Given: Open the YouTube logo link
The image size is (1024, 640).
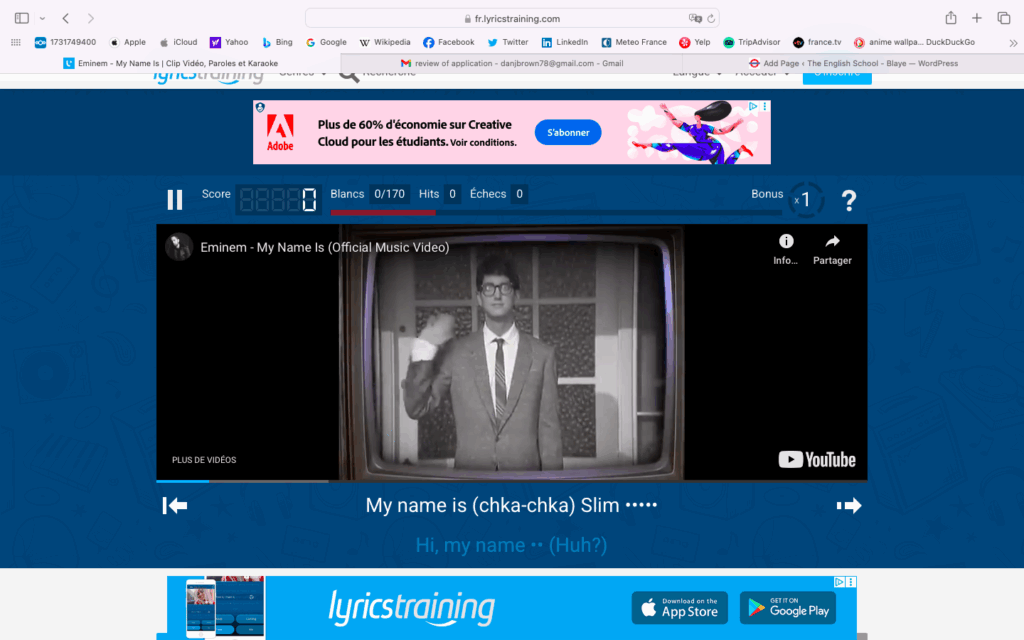Looking at the screenshot, I should pos(816,460).
